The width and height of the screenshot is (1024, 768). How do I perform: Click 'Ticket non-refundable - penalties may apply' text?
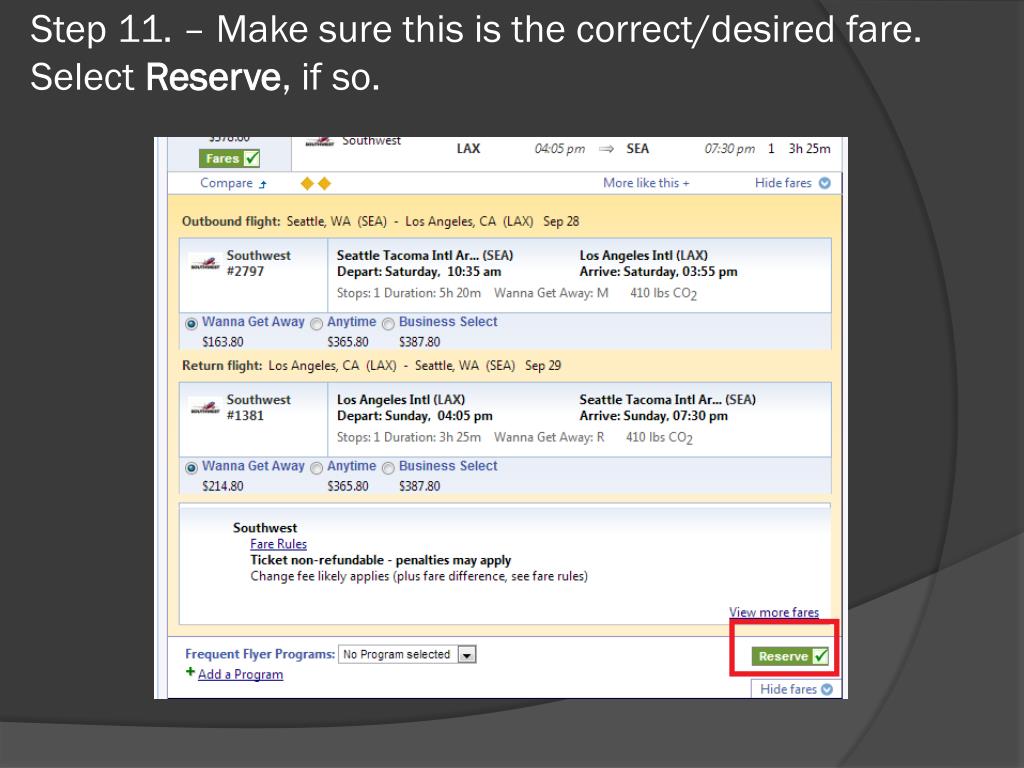tap(381, 560)
